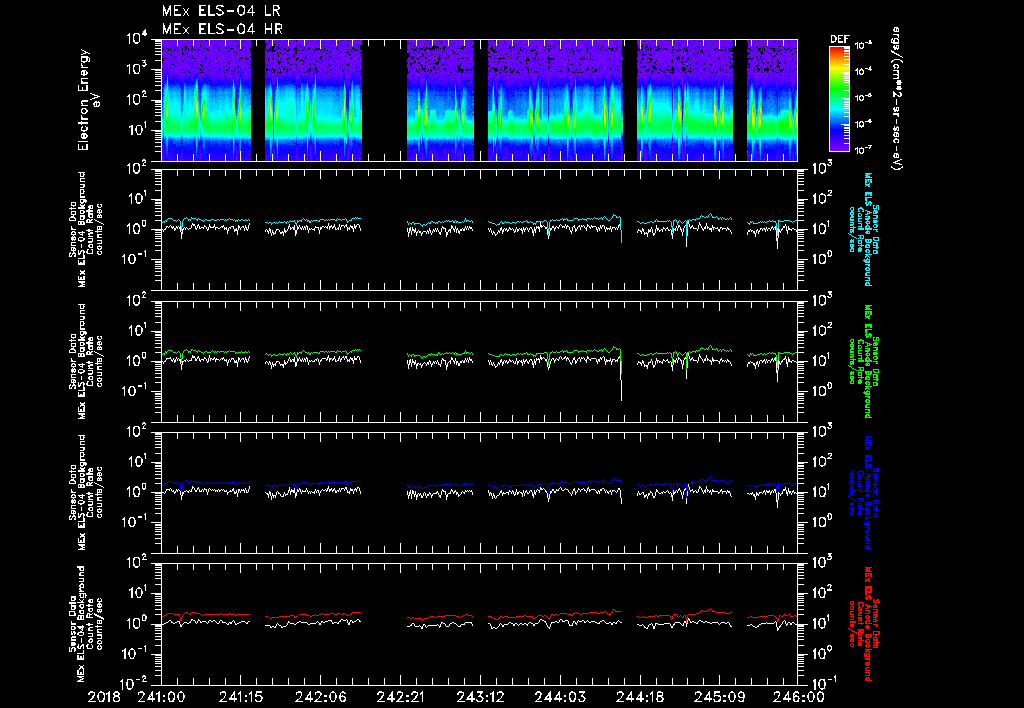The width and height of the screenshot is (1024, 708).
Task: Select the 'Electron Energy eV' axis label
Action: point(88,100)
